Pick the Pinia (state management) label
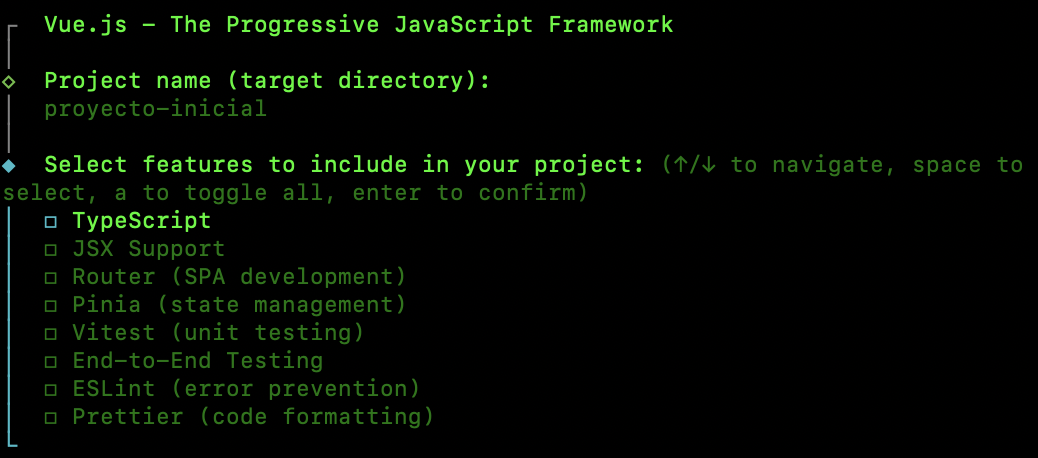The width and height of the screenshot is (1038, 458). point(239,304)
